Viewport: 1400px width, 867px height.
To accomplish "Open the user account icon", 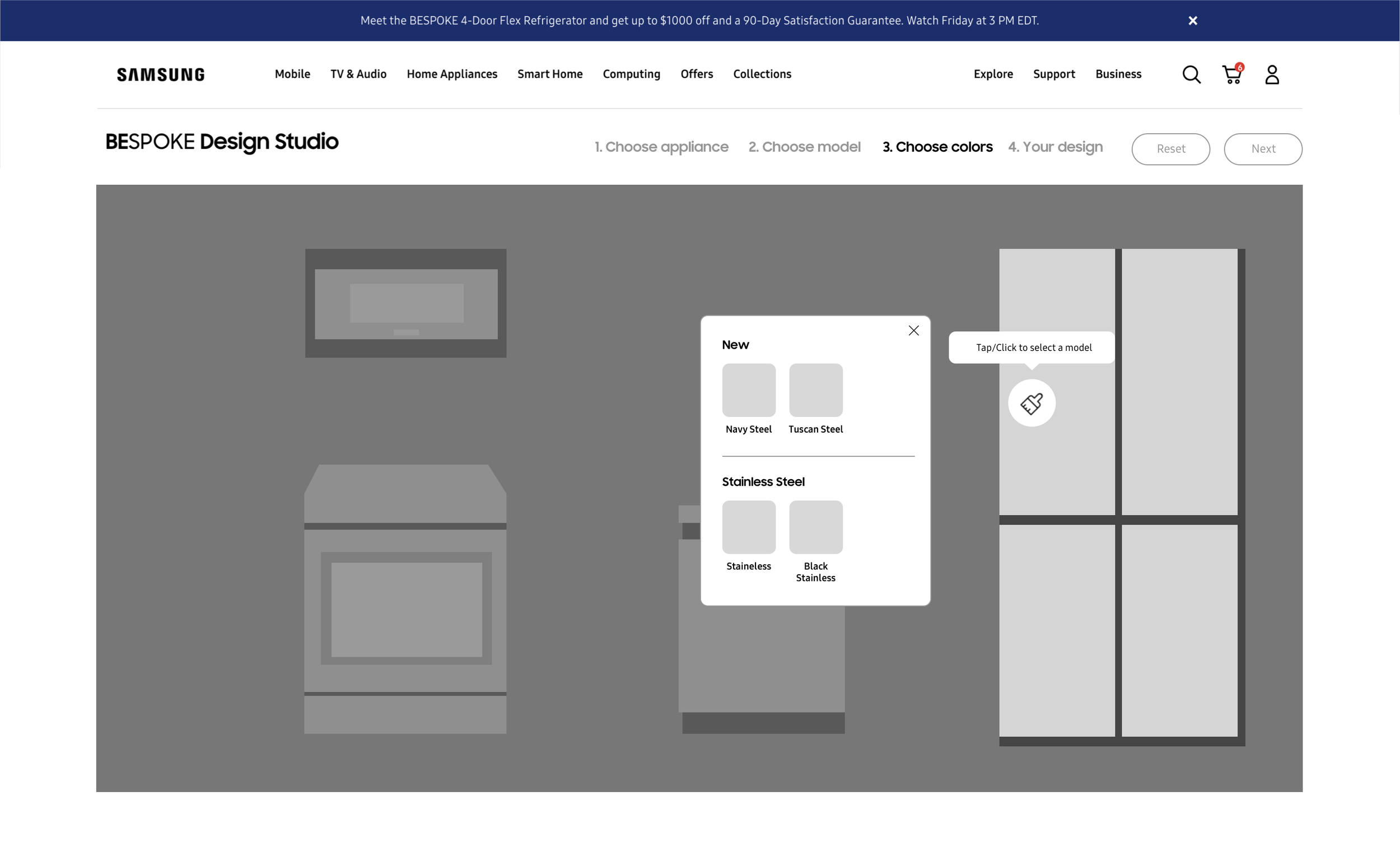I will pos(1272,74).
